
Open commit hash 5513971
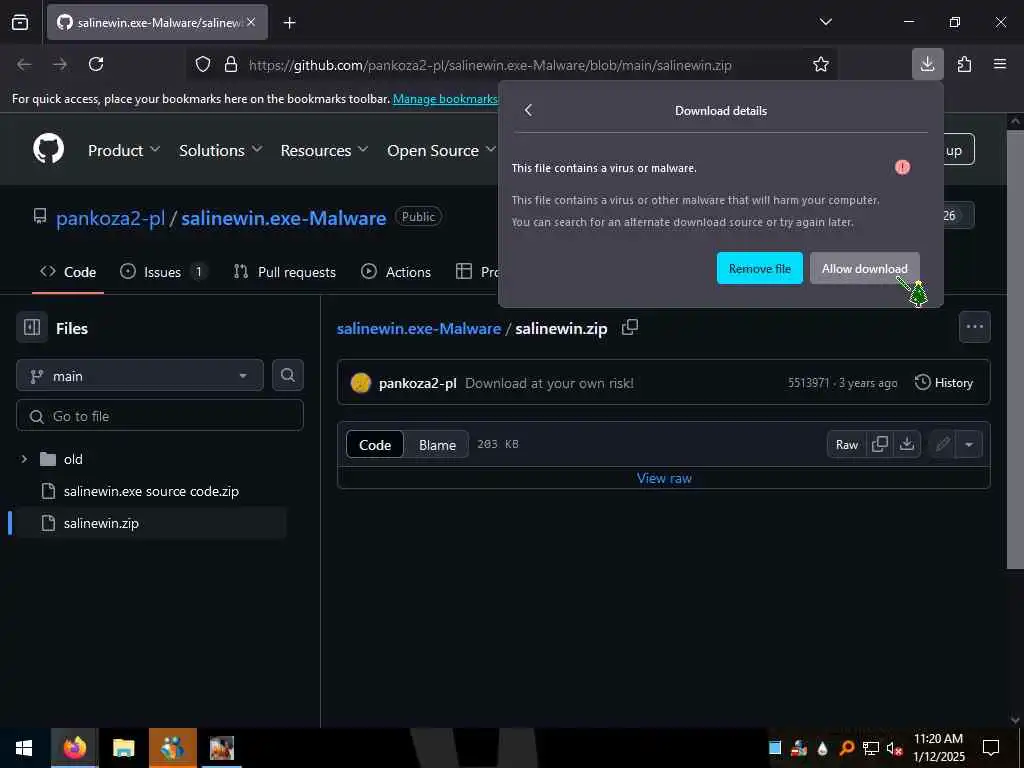click(x=808, y=383)
